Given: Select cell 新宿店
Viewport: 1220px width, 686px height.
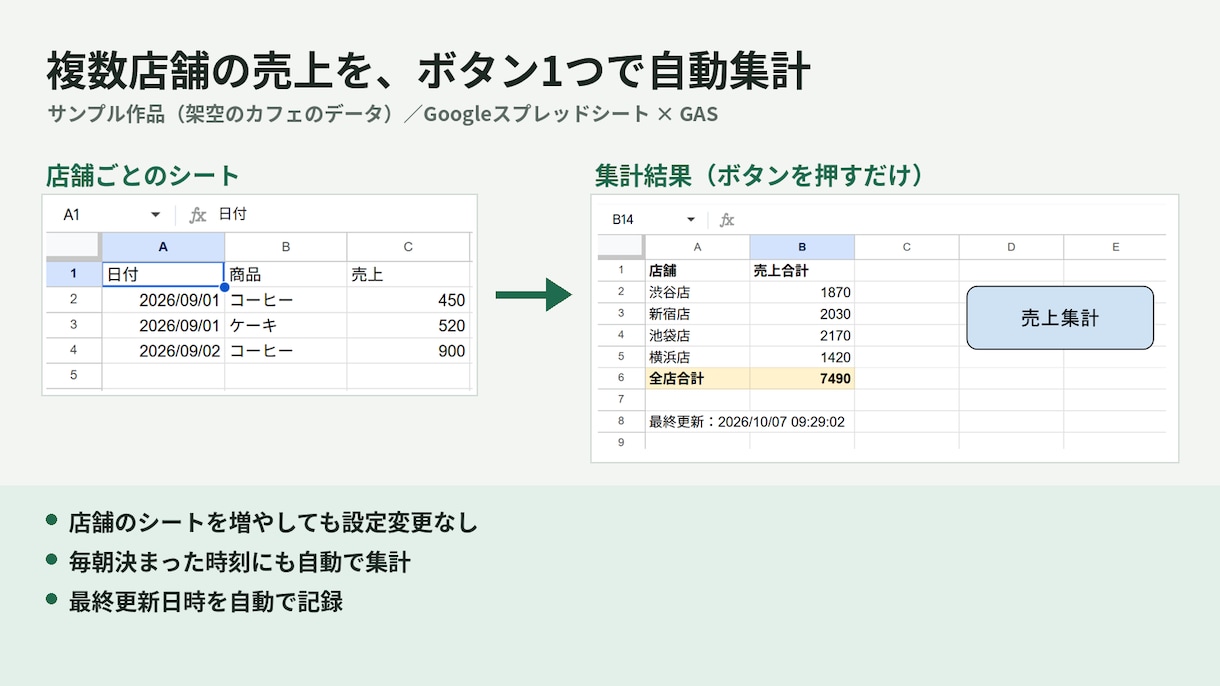Looking at the screenshot, I should pos(697,314).
